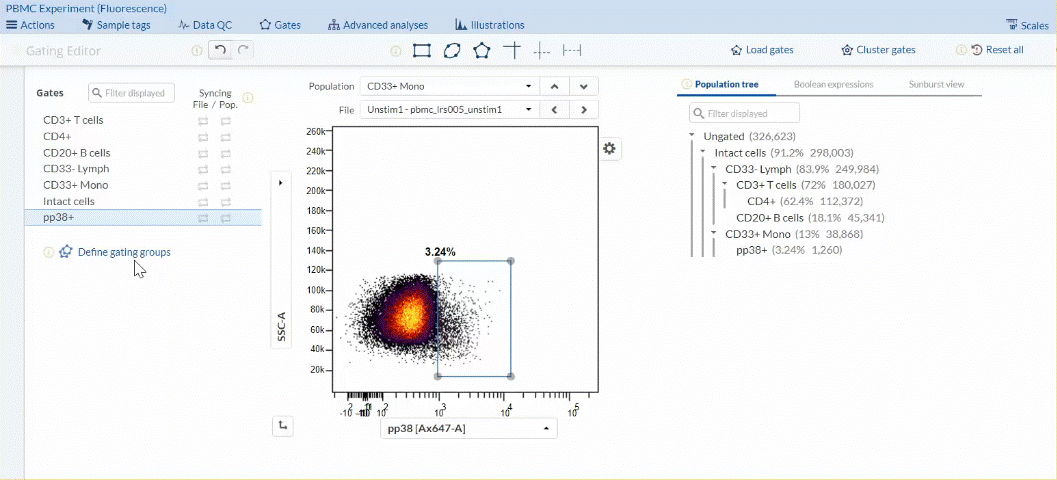Toggle population syncing for CD4+ gate
The height and width of the screenshot is (480, 1057).
[x=226, y=137]
